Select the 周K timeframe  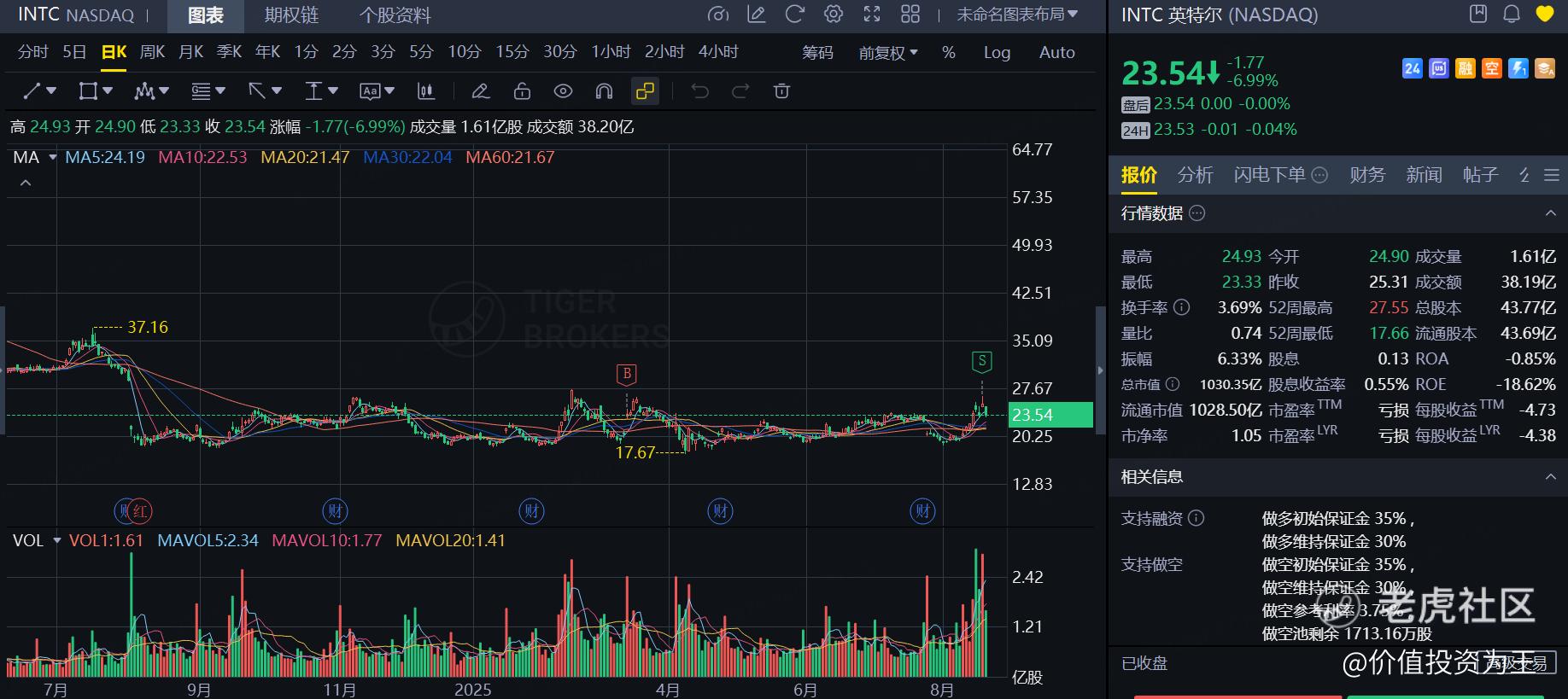(152, 52)
